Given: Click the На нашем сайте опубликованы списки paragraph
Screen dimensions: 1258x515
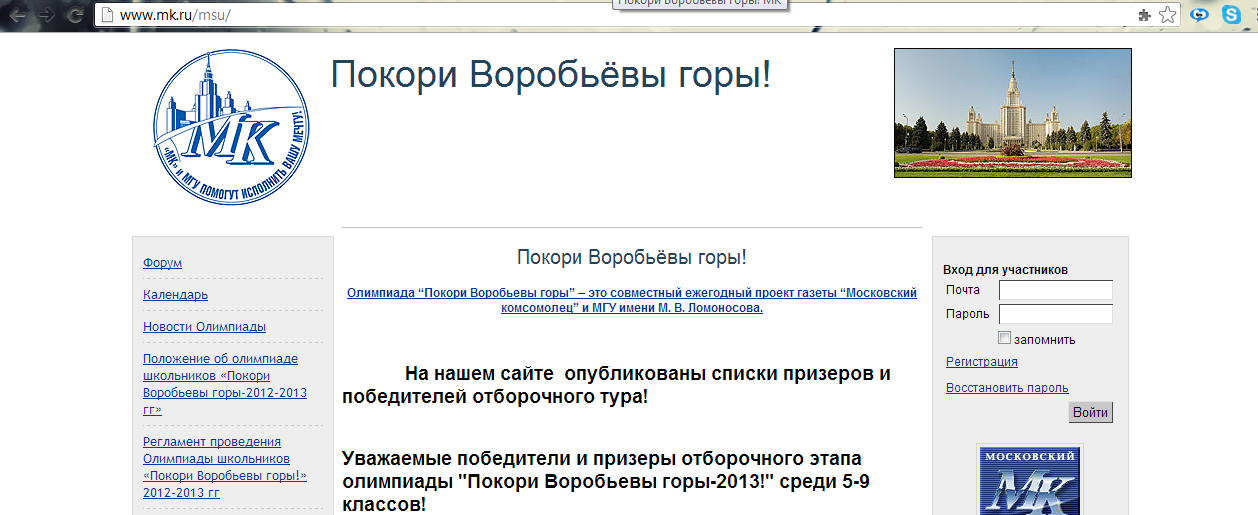Looking at the screenshot, I should [616, 385].
